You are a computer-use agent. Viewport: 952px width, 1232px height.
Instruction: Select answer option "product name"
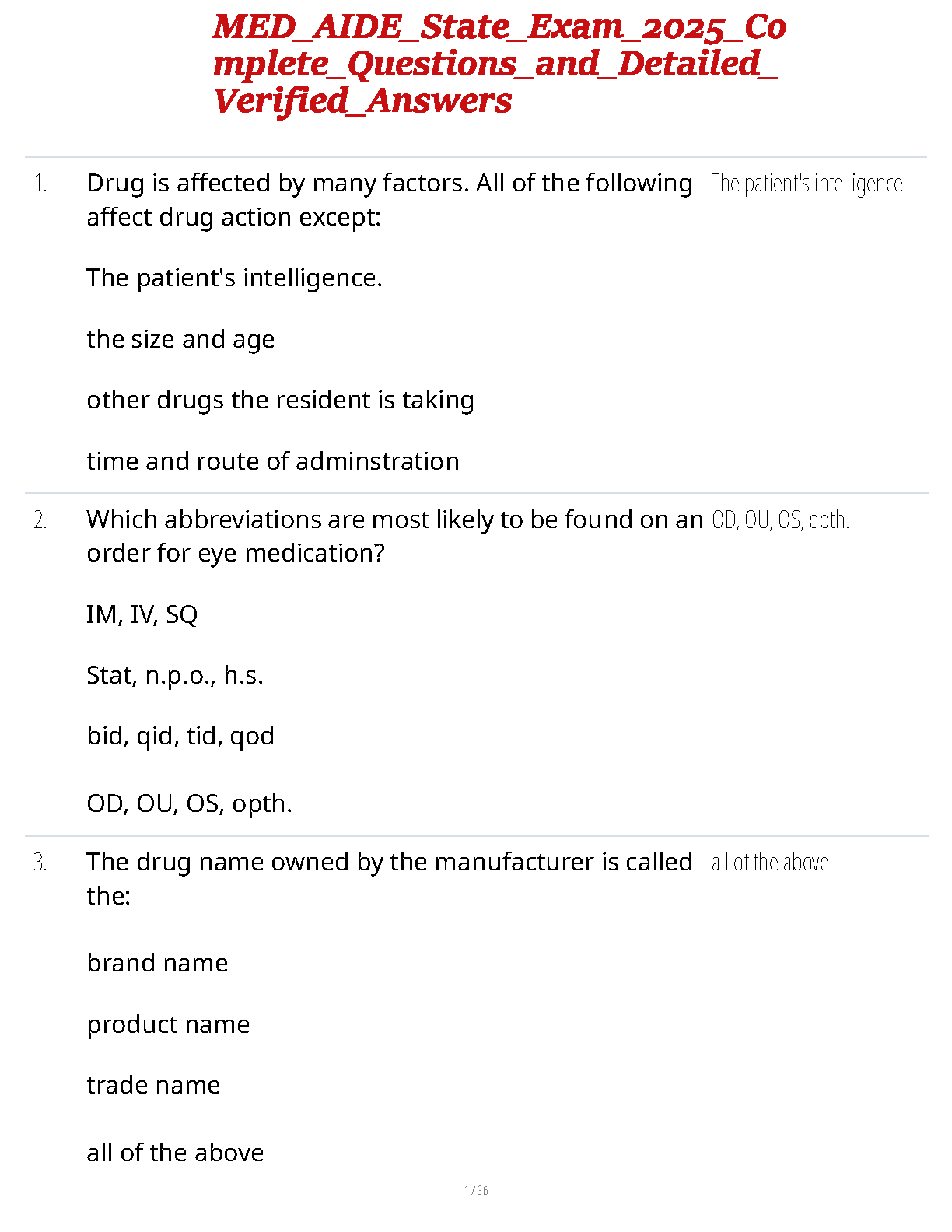pos(168,1024)
